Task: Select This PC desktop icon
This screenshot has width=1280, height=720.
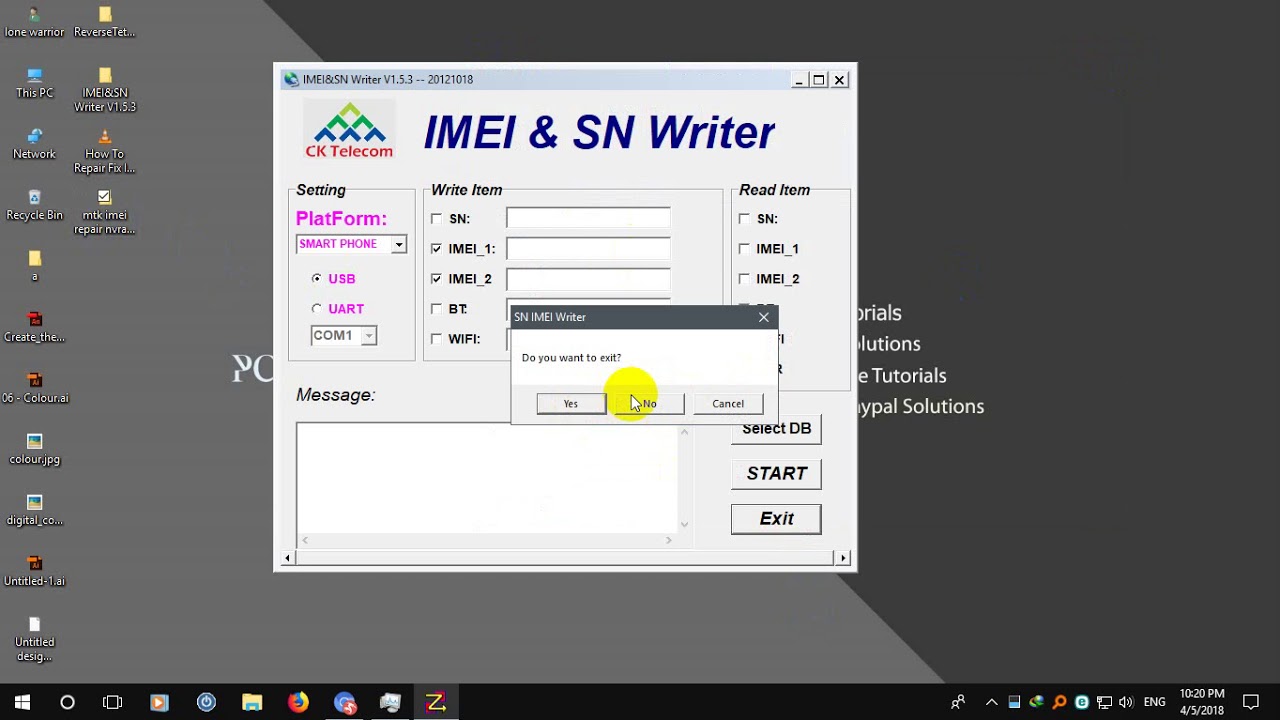Action: click(x=34, y=83)
